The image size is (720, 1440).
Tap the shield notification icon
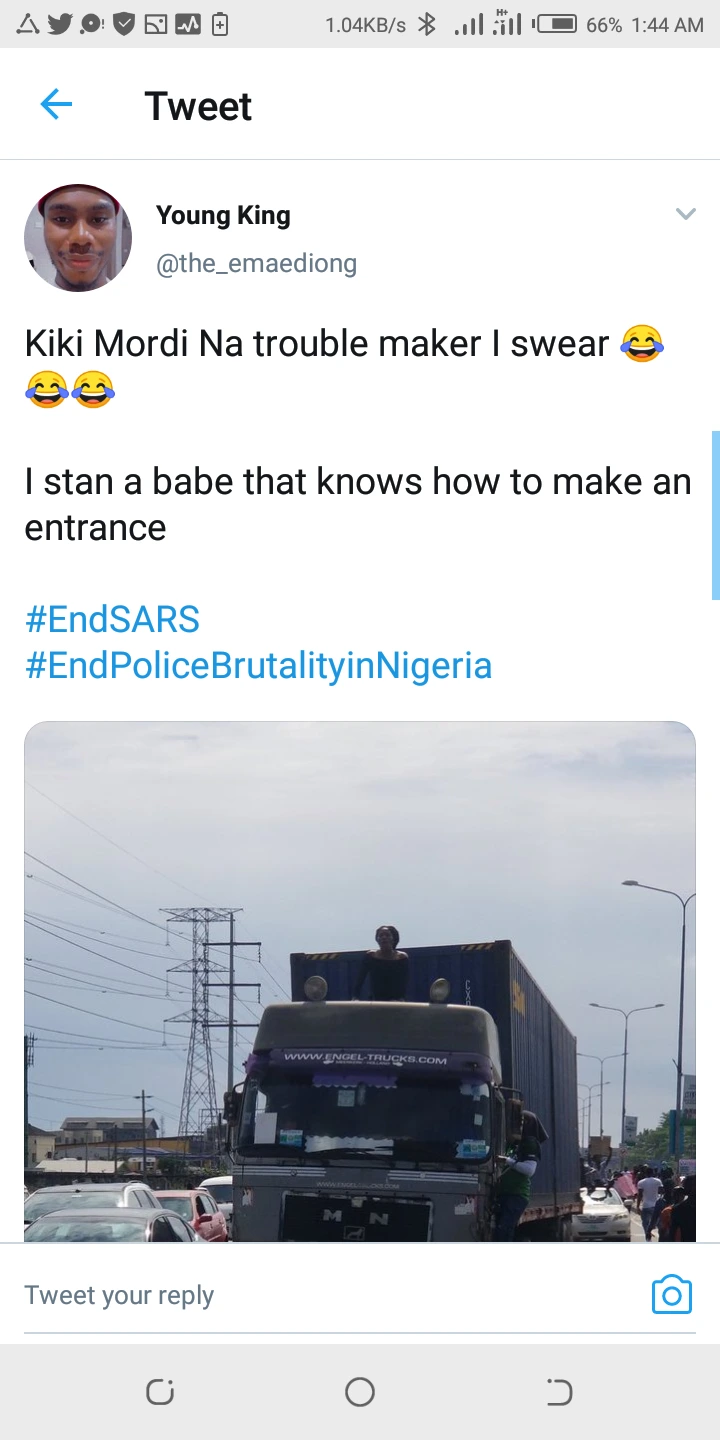124,24
